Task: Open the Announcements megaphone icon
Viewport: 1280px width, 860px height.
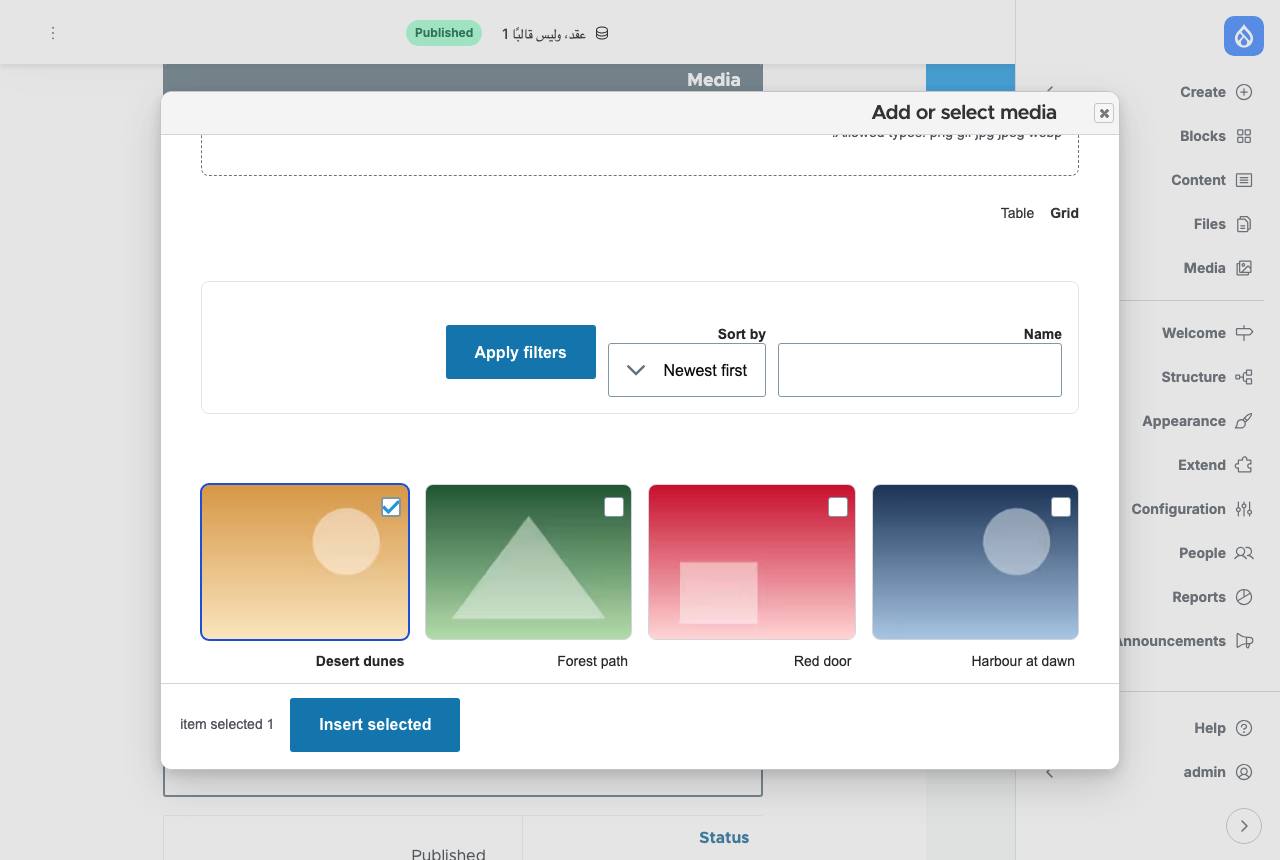Action: tap(1244, 641)
